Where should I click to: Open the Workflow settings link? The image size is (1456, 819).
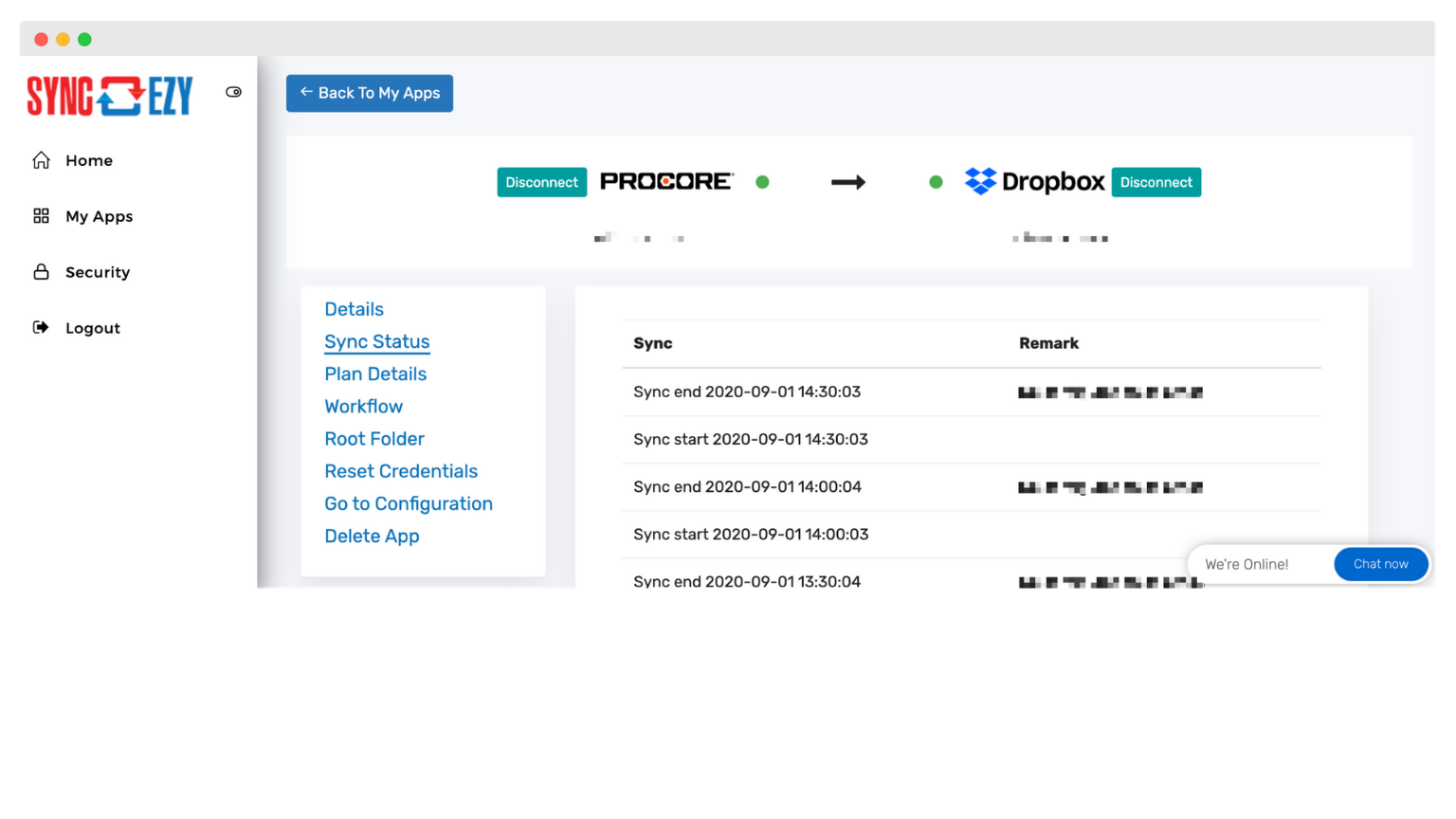[363, 406]
